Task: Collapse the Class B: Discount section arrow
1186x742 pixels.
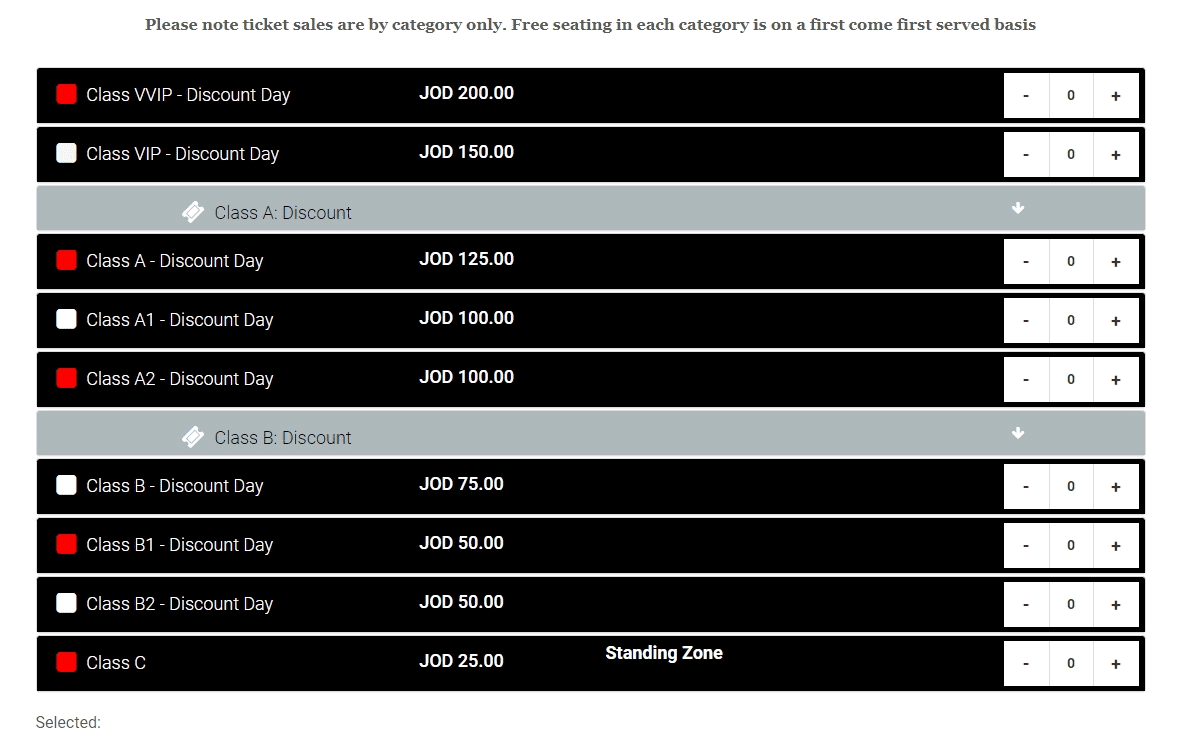Action: (x=1018, y=433)
